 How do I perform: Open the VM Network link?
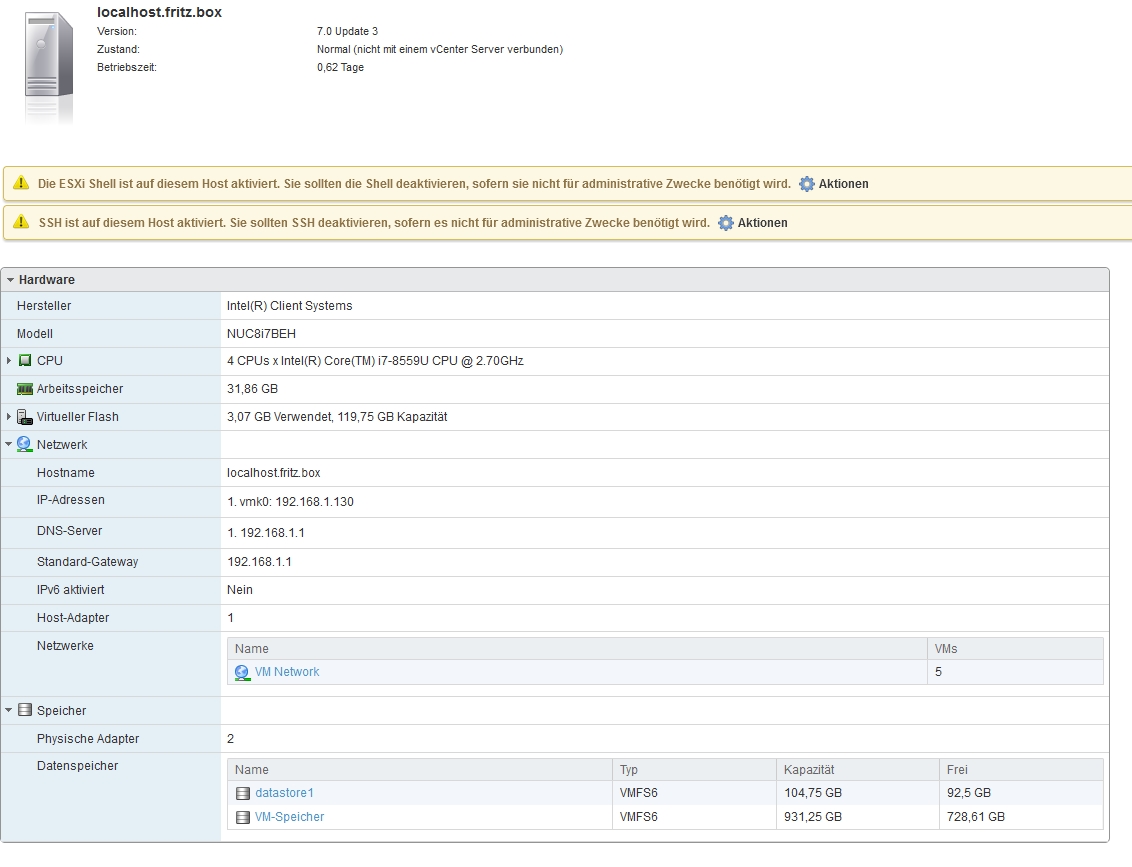[287, 672]
